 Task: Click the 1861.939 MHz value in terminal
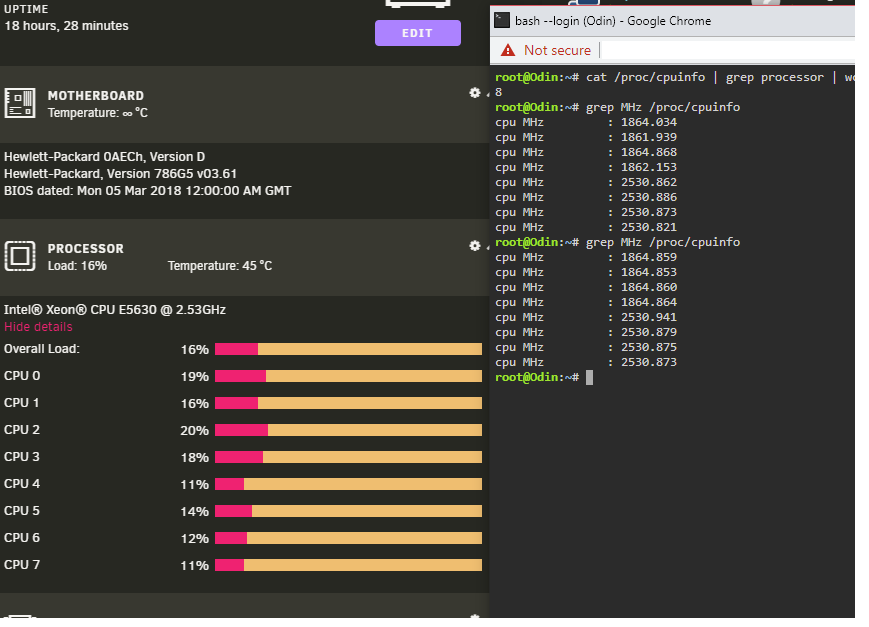648,137
